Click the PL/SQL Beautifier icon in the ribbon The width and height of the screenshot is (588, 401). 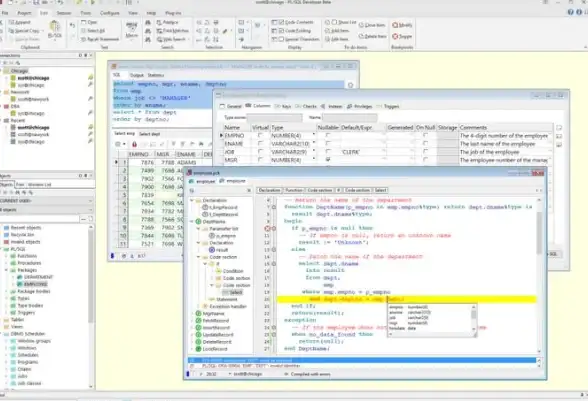coord(55,29)
